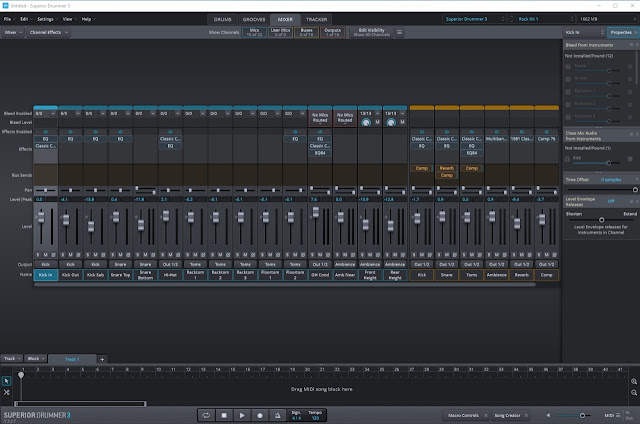This screenshot has height=424, width=640.
Task: Solo the Kick In channel
Action: (38, 255)
